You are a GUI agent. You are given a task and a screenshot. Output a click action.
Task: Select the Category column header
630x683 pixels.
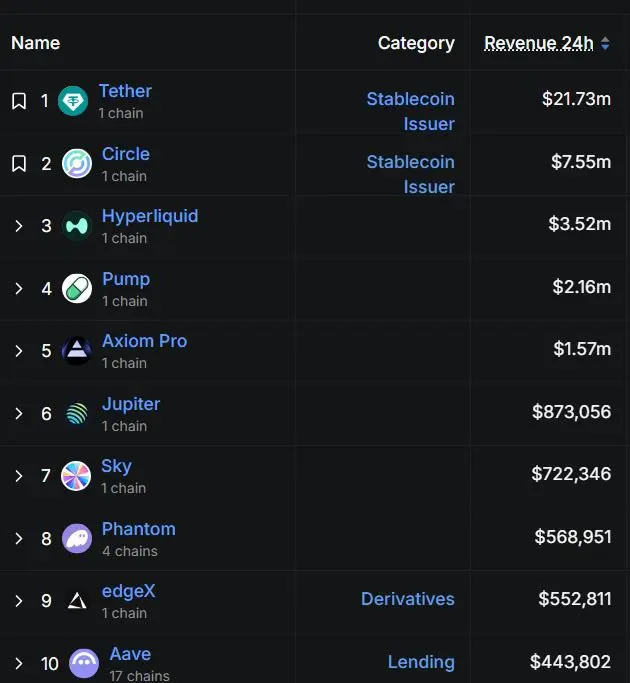pyautogui.click(x=416, y=43)
